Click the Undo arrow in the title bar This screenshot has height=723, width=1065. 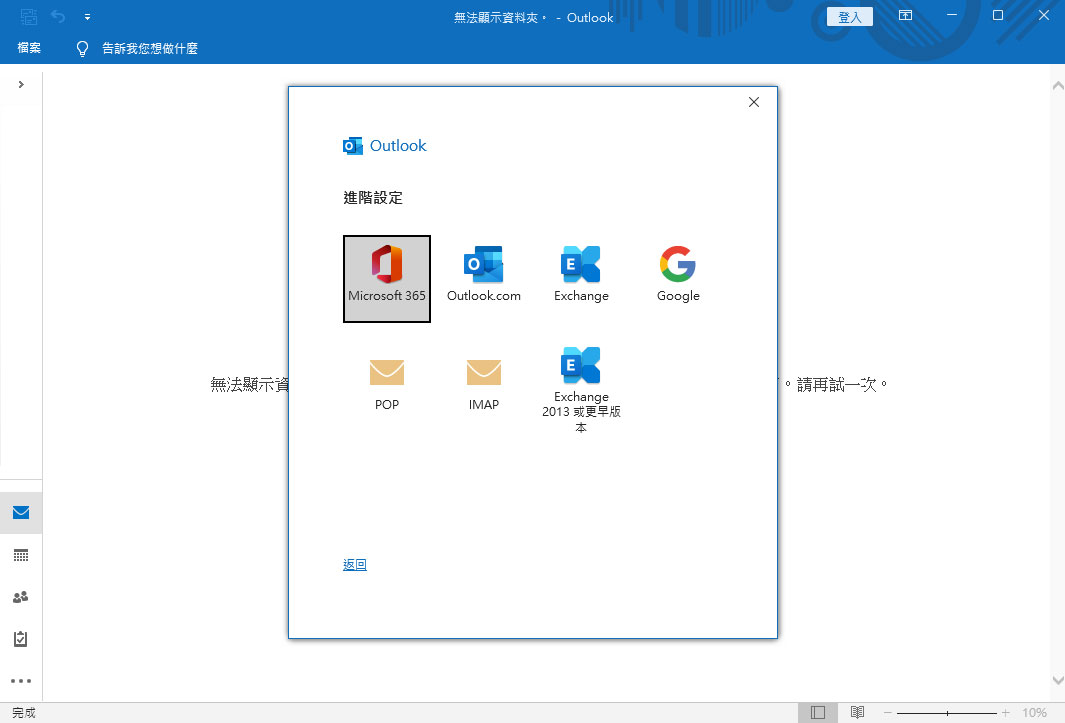(x=58, y=16)
